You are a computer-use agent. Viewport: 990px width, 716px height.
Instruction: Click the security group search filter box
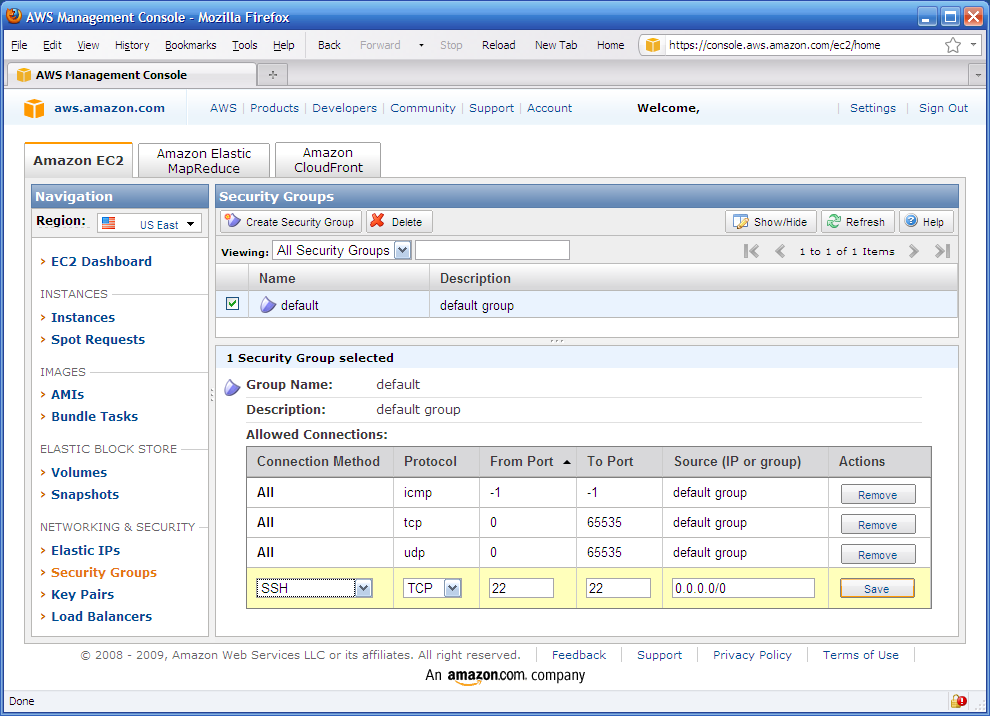(x=492, y=250)
